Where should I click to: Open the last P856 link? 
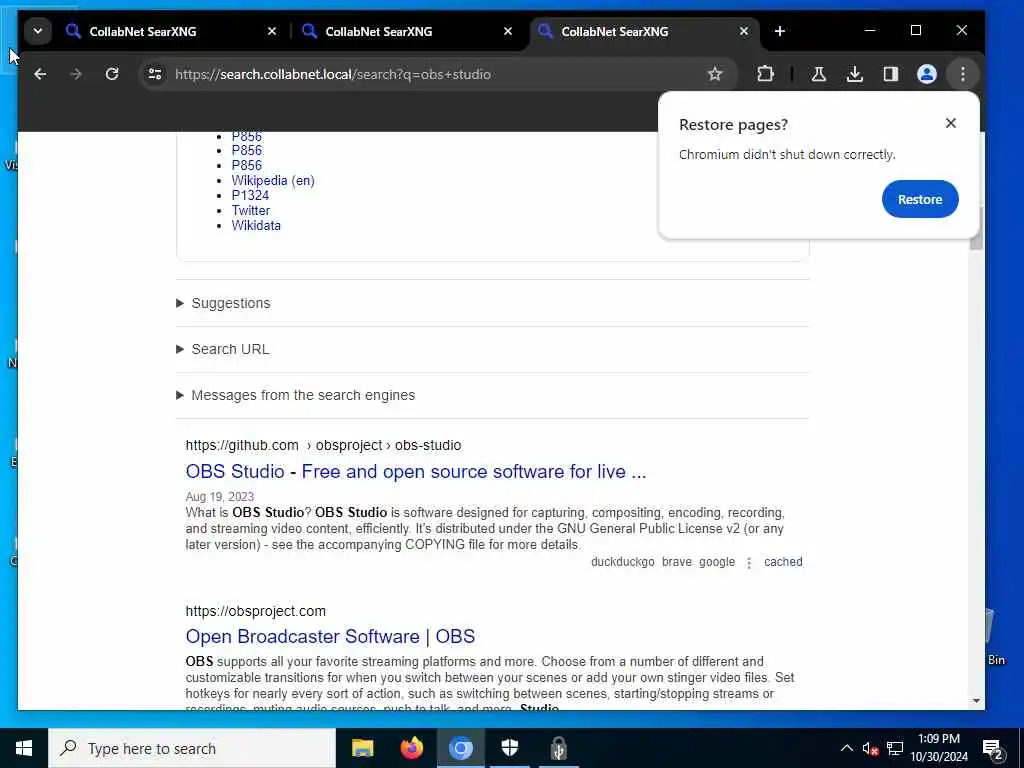coord(246,165)
